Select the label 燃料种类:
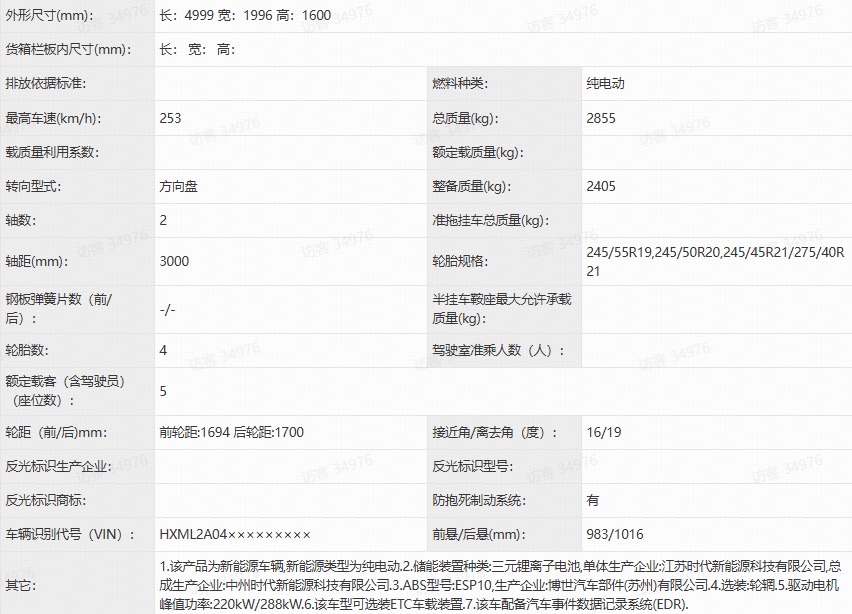 (x=460, y=84)
